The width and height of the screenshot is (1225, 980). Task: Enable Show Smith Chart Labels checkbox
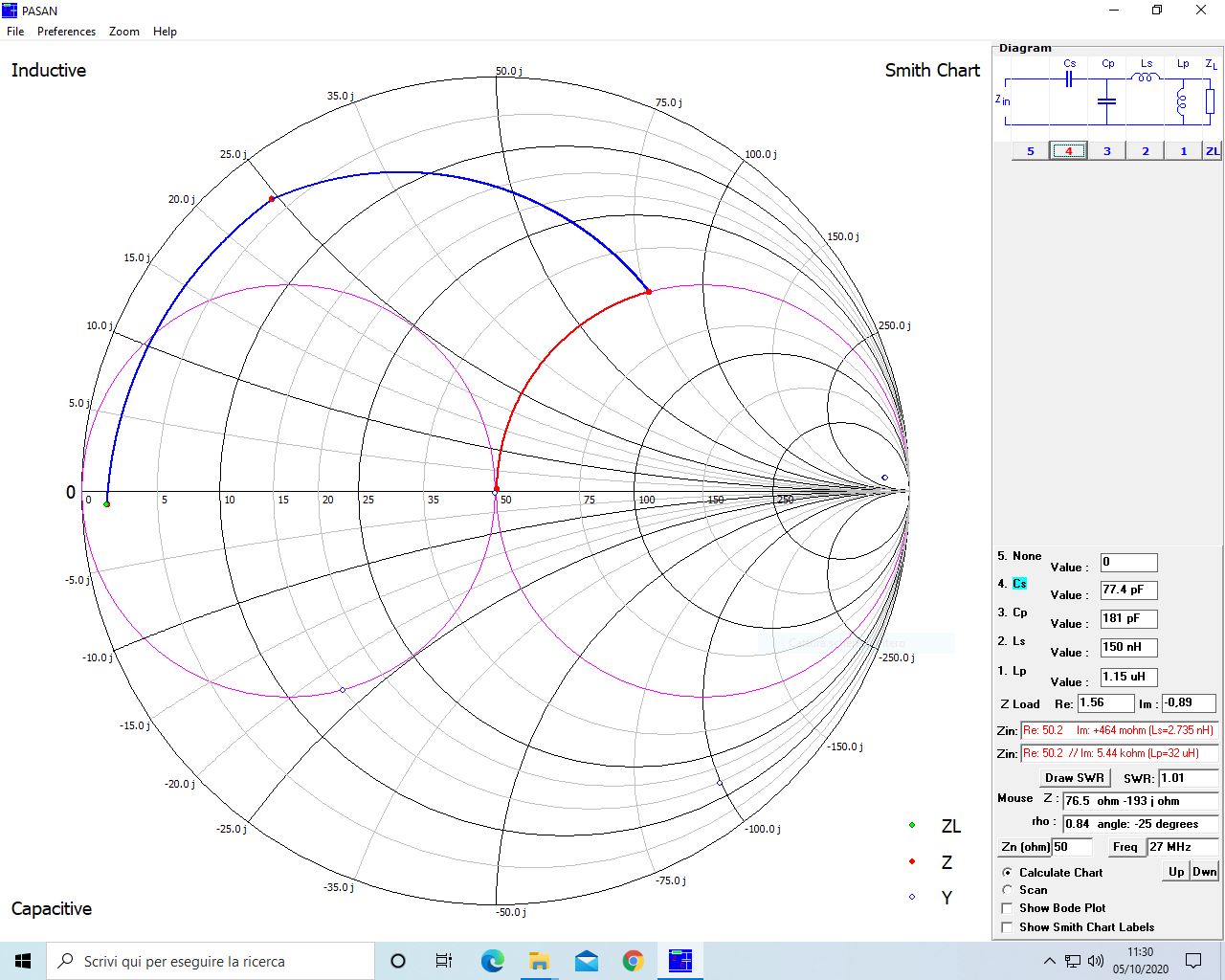pyautogui.click(x=1007, y=927)
